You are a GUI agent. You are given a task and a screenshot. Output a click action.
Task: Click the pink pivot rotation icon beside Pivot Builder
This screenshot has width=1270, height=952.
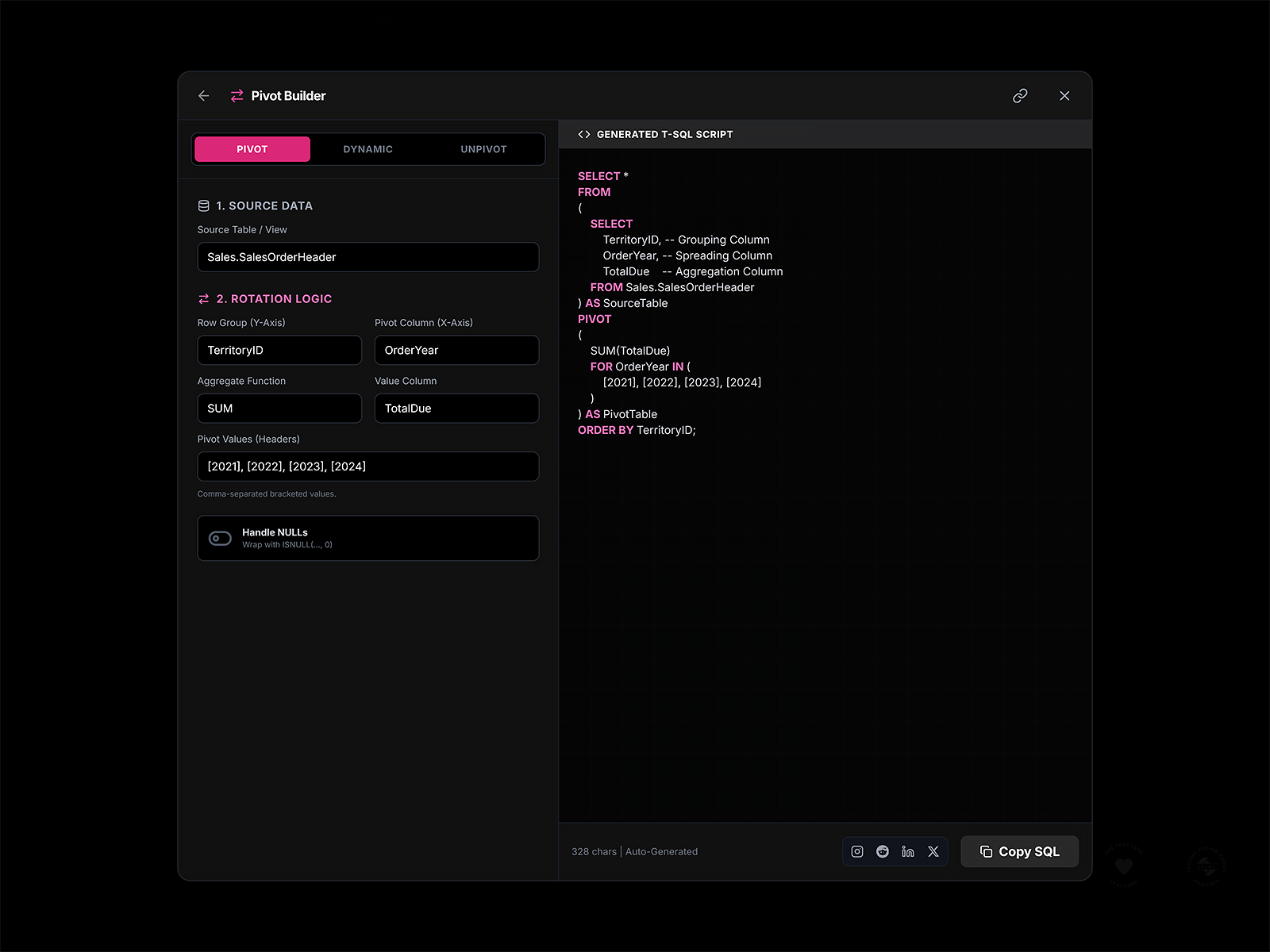coord(236,95)
